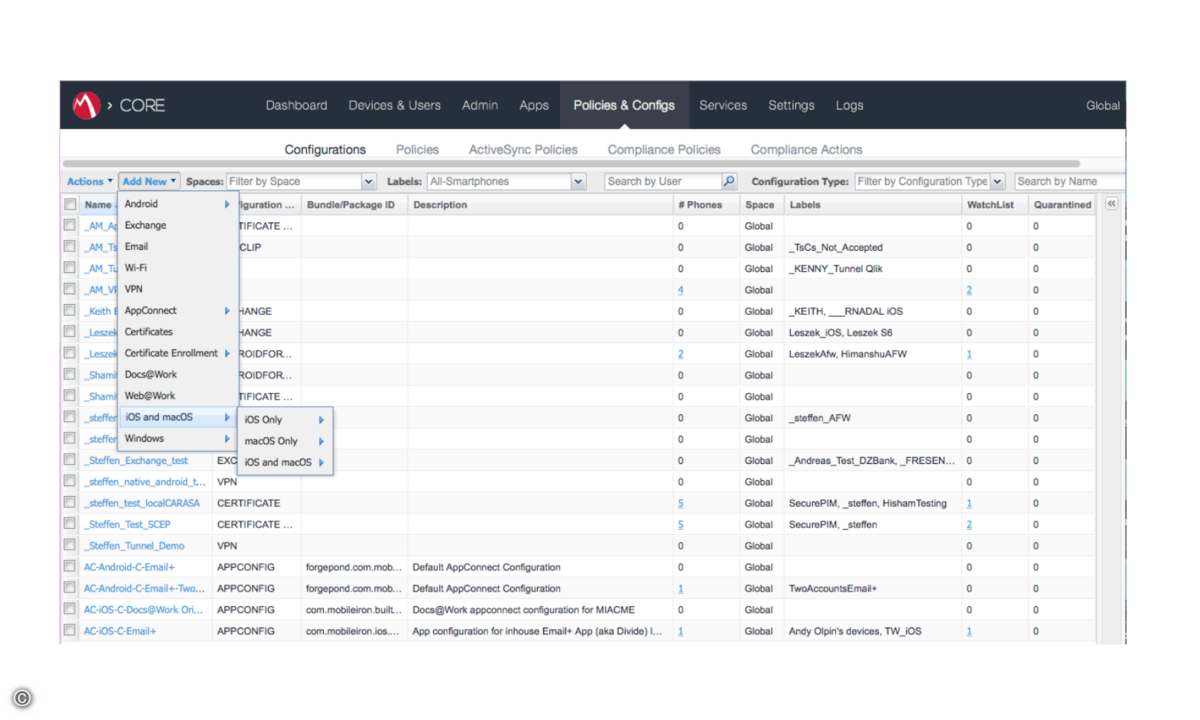Switch to the Admin tab
The height and width of the screenshot is (720, 1200).
pyautogui.click(x=480, y=105)
